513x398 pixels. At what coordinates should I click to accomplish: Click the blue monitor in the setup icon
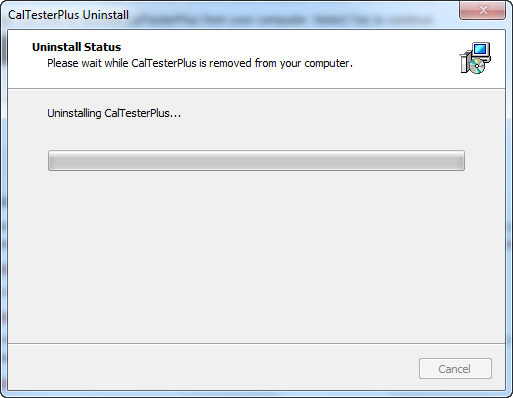coord(481,51)
